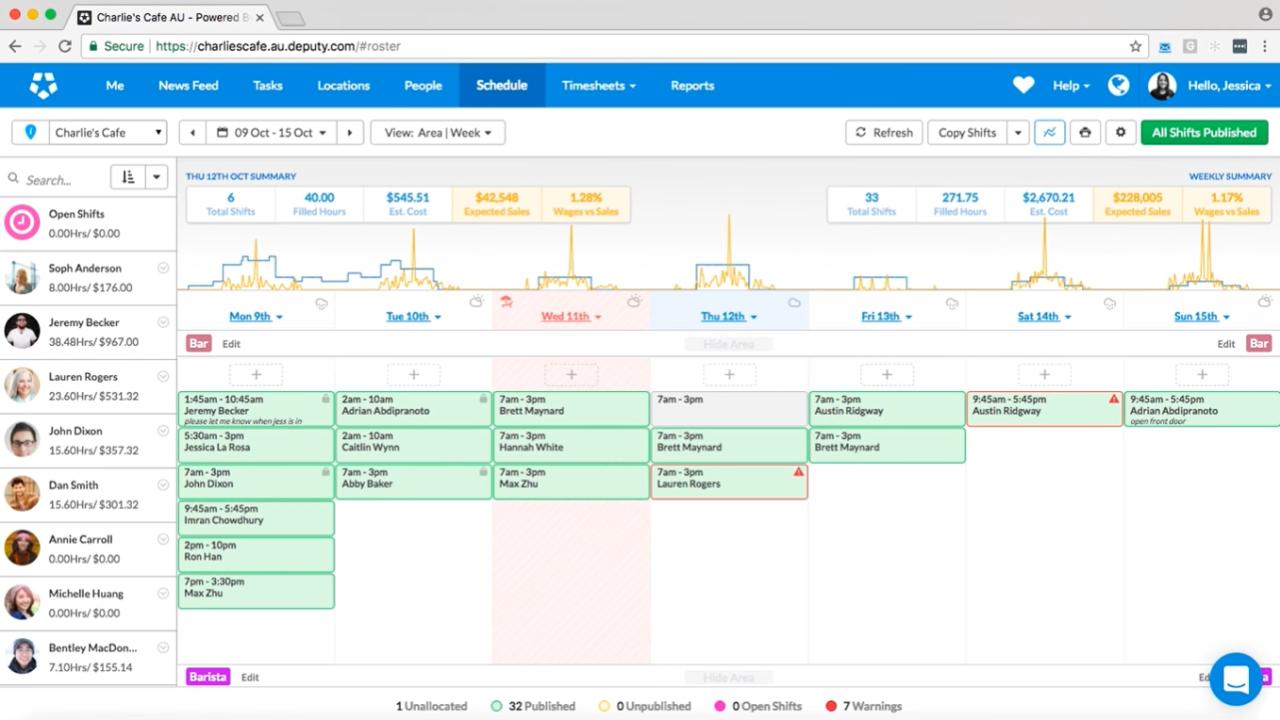Screen dimensions: 1280x720
Task: Click the calendar icon in the date selector
Action: click(222, 131)
